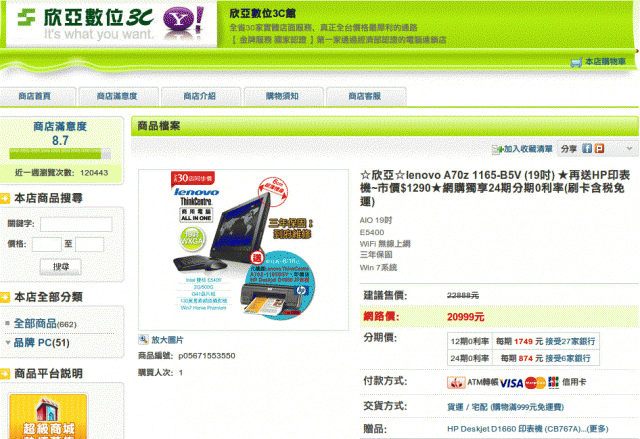Click the VISA payment logo
Image resolution: width=640 pixels, height=439 pixels.
pos(511,383)
